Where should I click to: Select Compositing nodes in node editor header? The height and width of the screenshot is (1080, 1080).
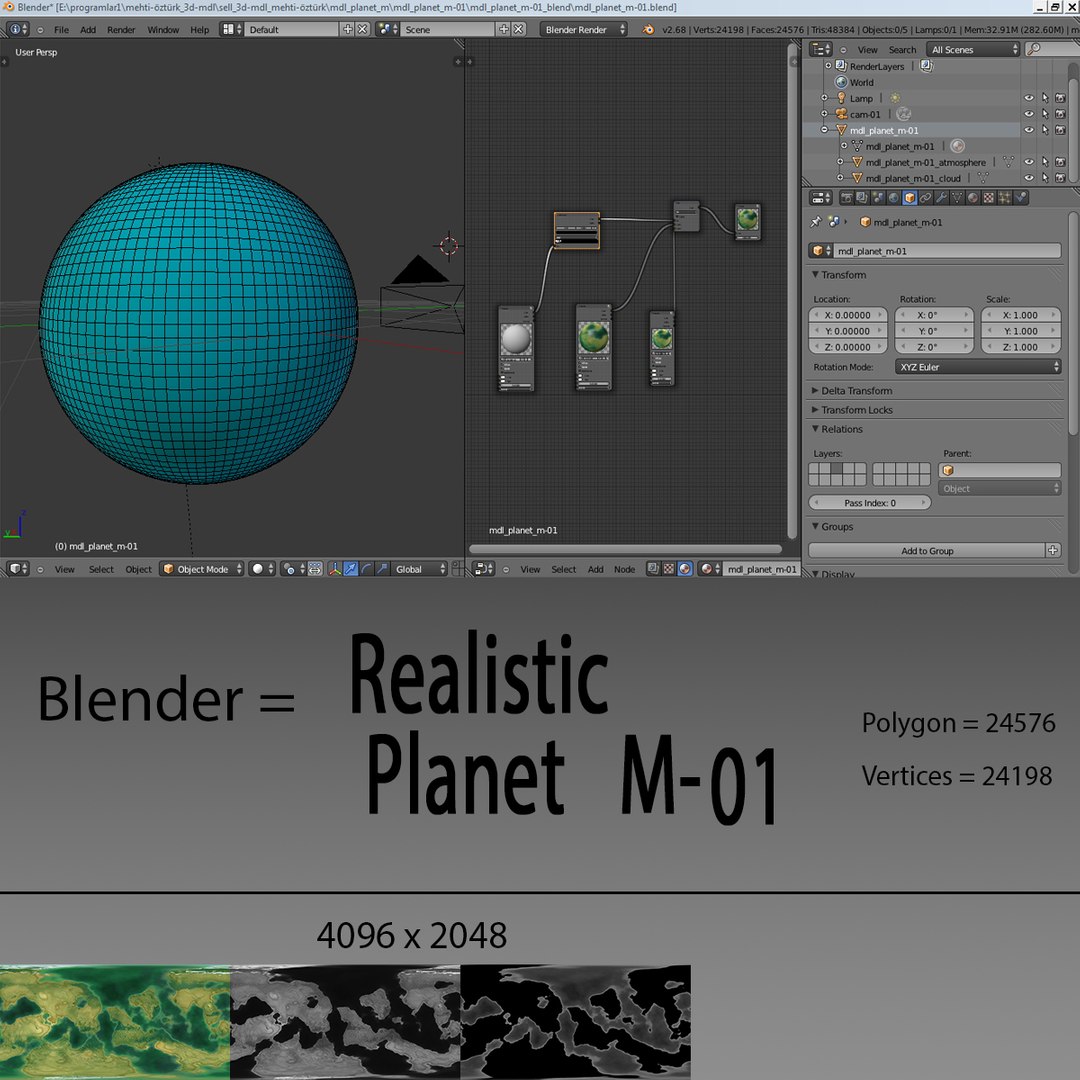653,569
